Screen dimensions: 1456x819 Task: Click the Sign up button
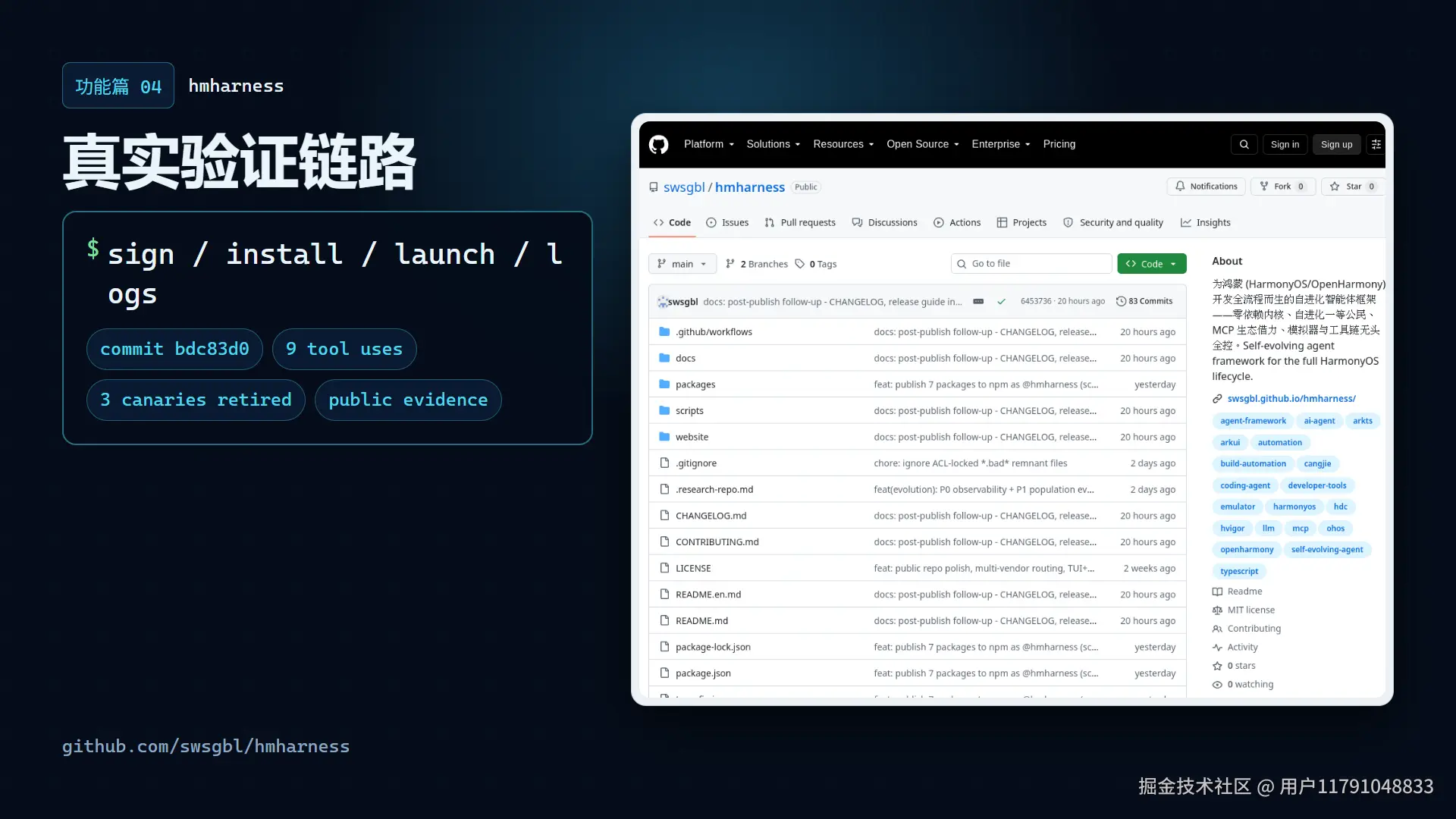tap(1336, 144)
